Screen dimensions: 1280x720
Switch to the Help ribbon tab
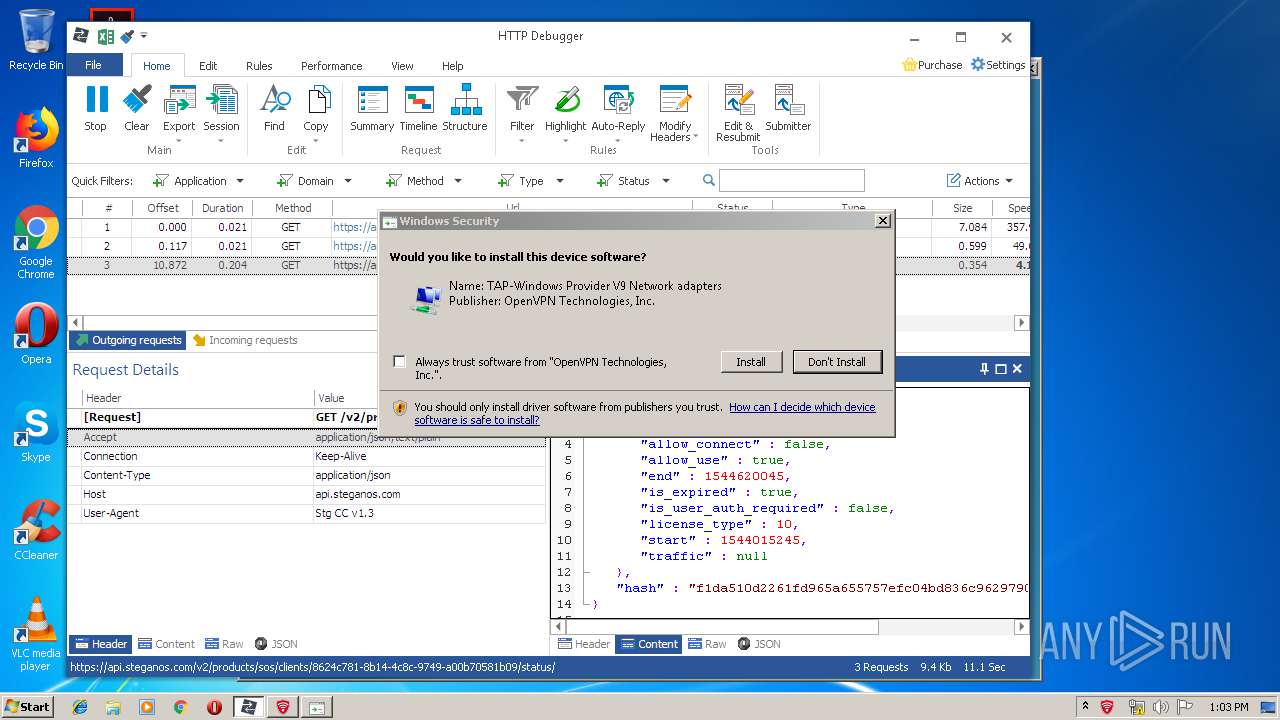(x=453, y=66)
